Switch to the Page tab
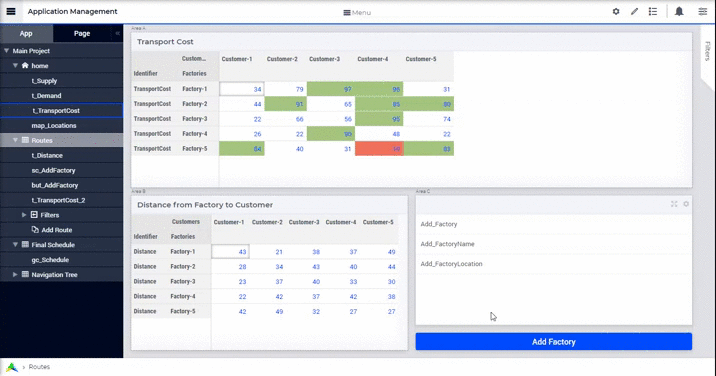 (x=82, y=33)
